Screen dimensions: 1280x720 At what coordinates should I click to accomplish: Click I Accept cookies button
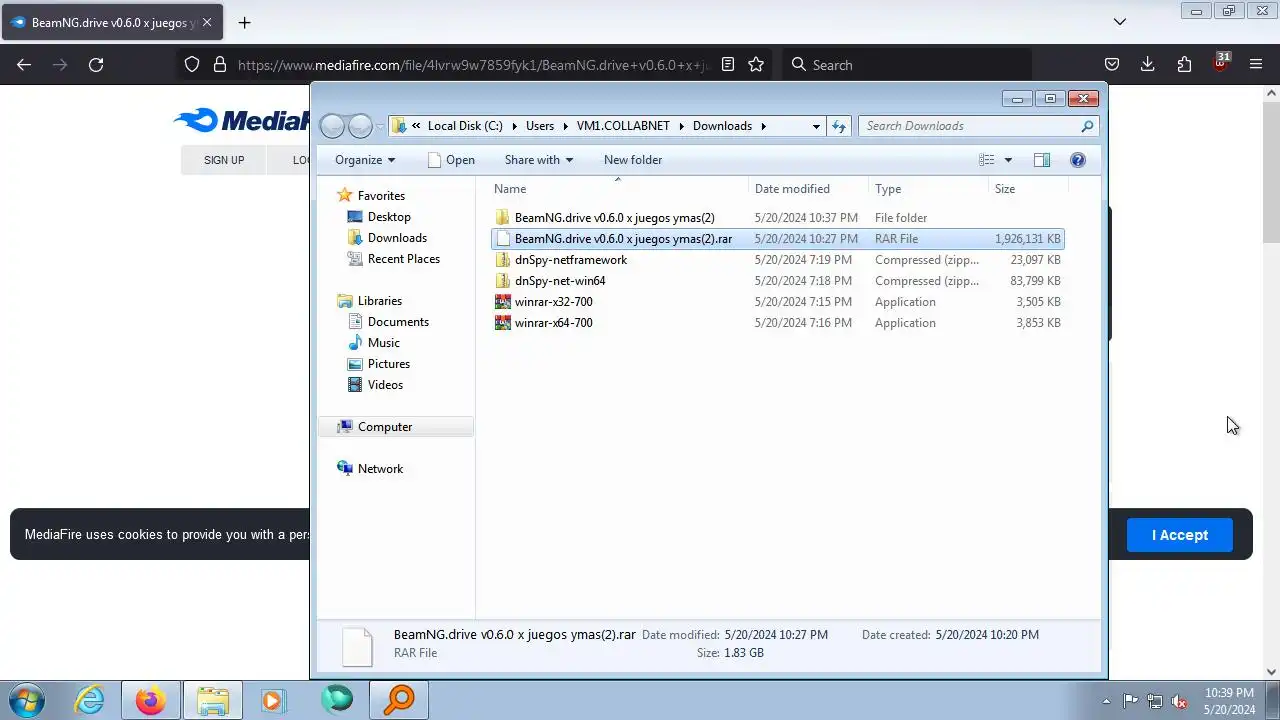tap(1179, 535)
